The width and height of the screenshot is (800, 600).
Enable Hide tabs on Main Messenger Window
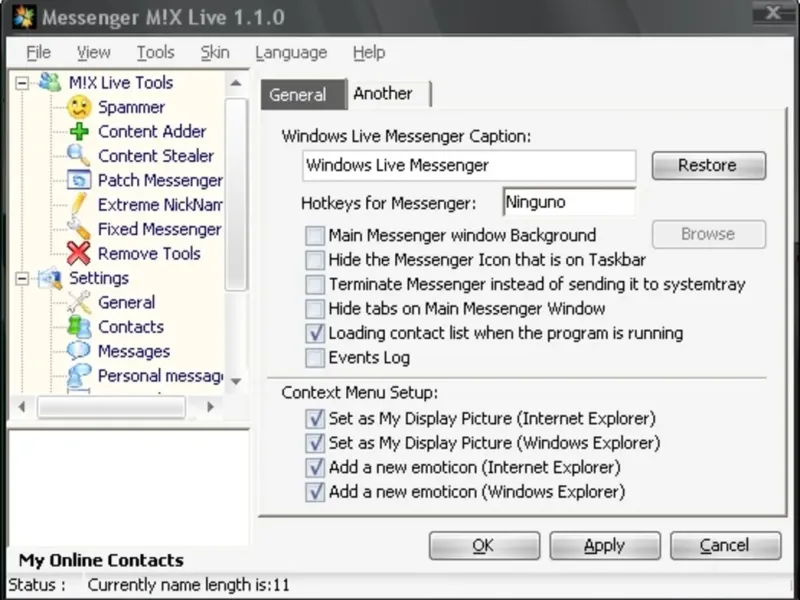click(315, 309)
